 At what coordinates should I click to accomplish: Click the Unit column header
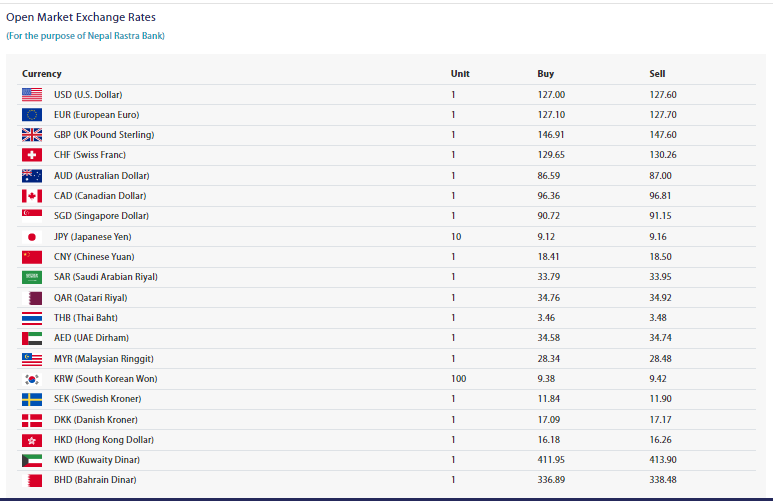[x=460, y=74]
